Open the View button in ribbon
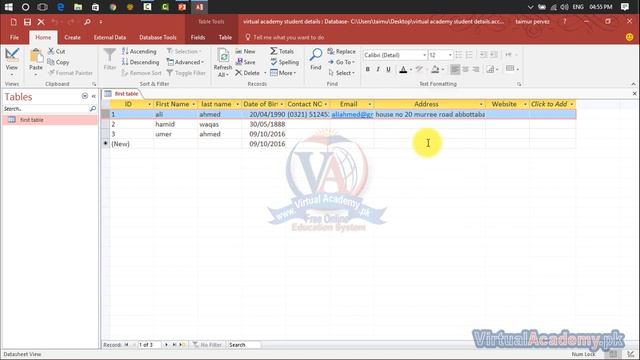The width and height of the screenshot is (640, 360). (x=12, y=60)
